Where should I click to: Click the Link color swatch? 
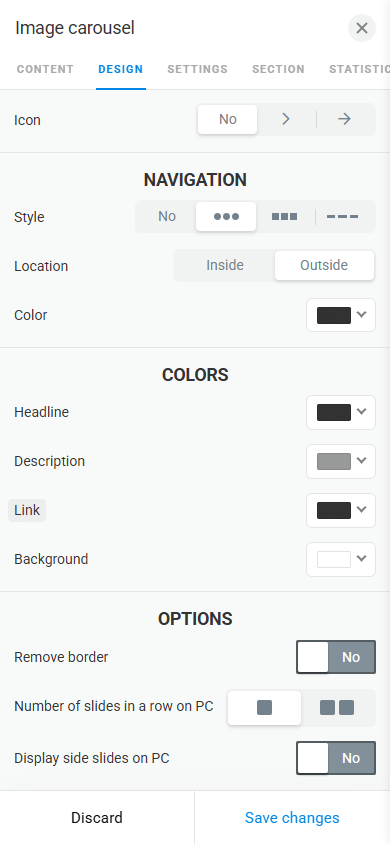click(x=334, y=510)
